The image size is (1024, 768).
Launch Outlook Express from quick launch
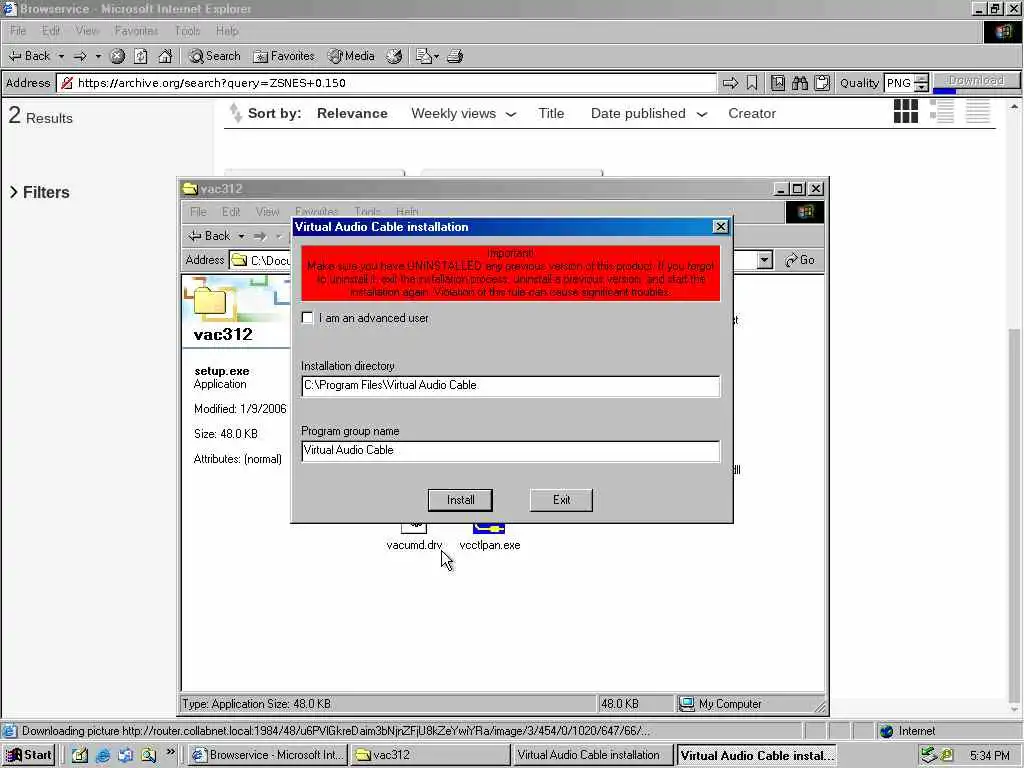125,755
